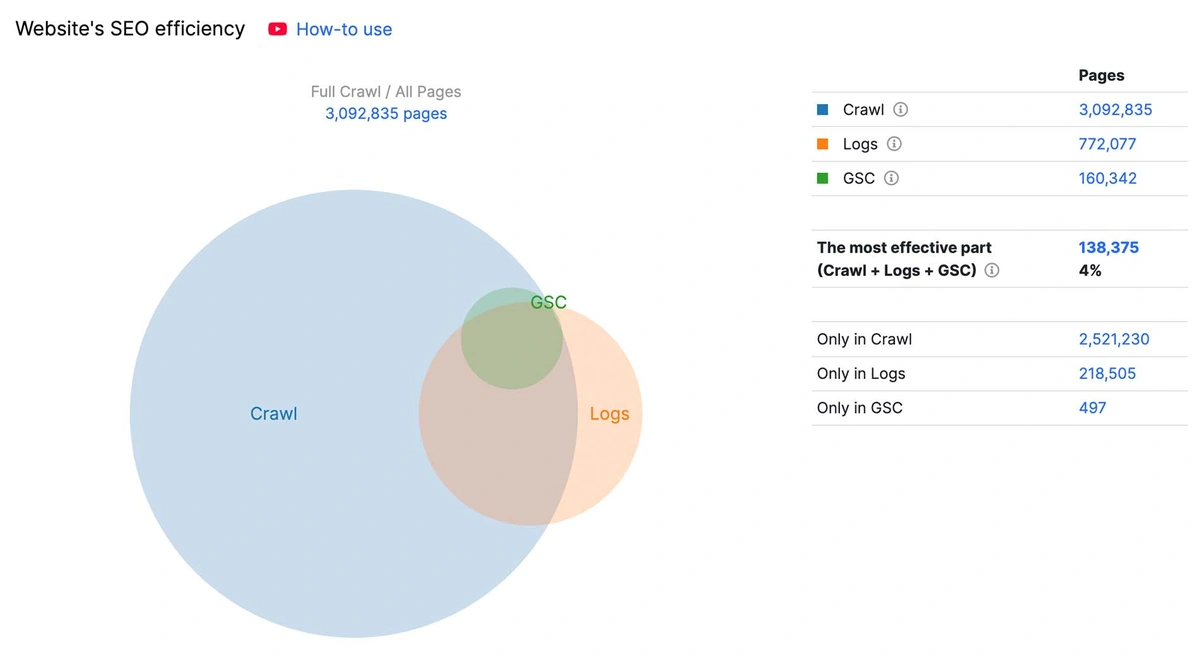This screenshot has width=1200, height=664.
Task: Click info icon next to GSC
Action: point(891,178)
